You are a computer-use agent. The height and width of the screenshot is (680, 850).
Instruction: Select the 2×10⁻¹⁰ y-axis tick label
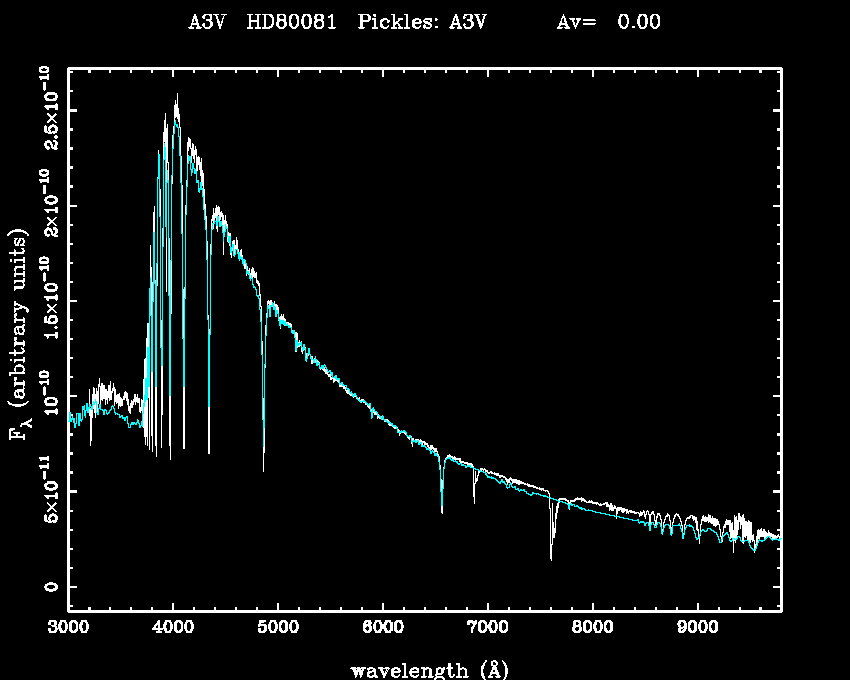pyautogui.click(x=48, y=205)
